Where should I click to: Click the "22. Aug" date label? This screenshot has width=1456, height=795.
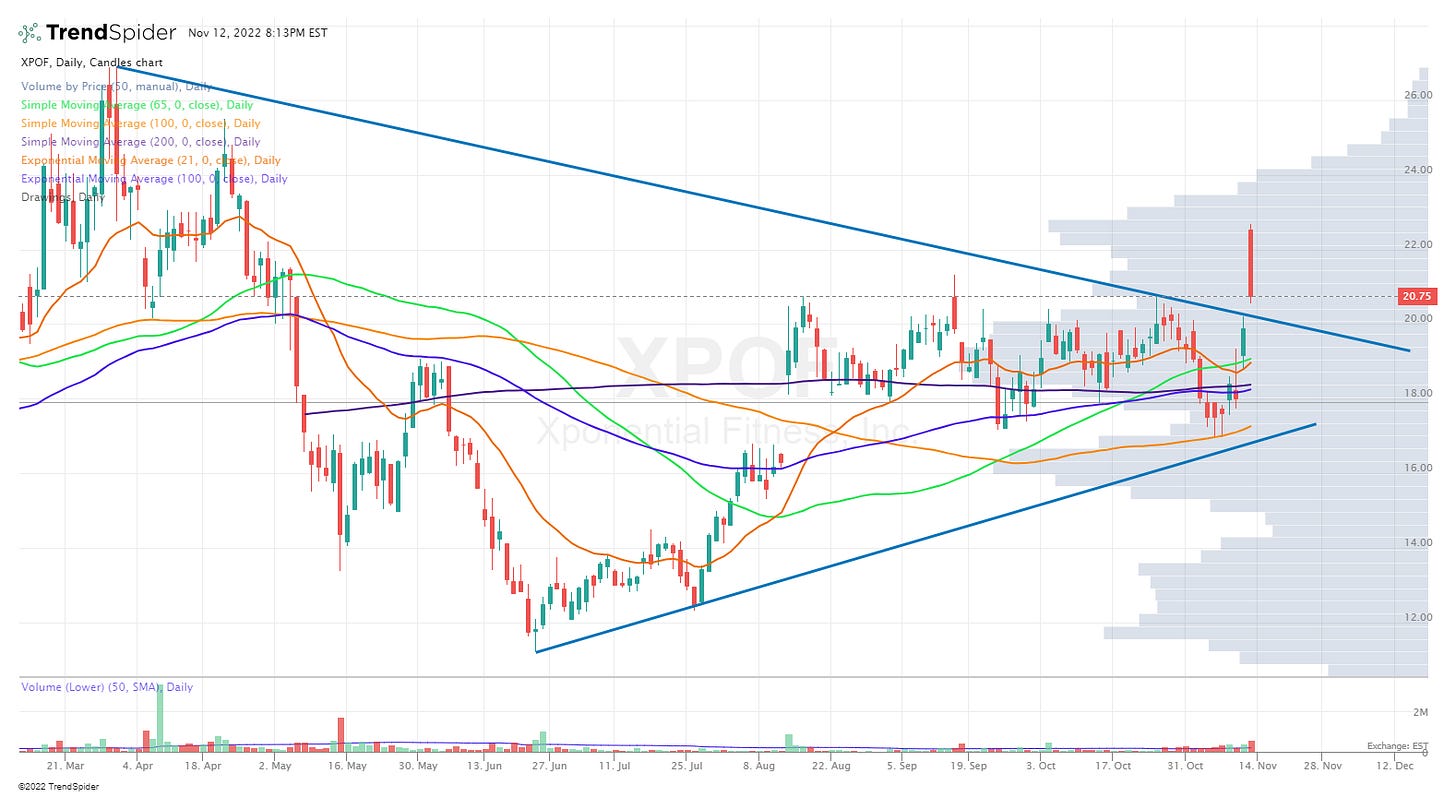pyautogui.click(x=832, y=765)
